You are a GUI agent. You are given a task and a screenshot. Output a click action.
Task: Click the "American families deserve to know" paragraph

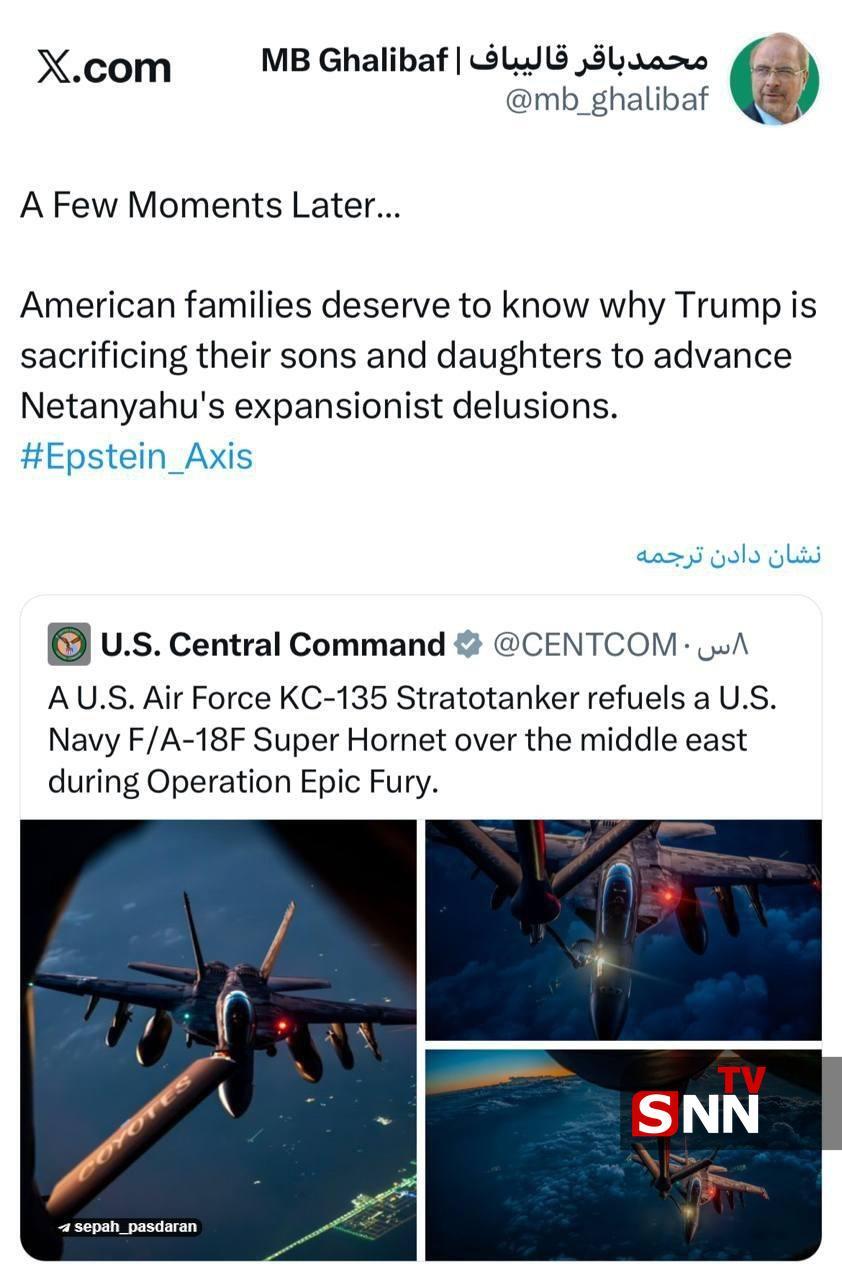(418, 356)
